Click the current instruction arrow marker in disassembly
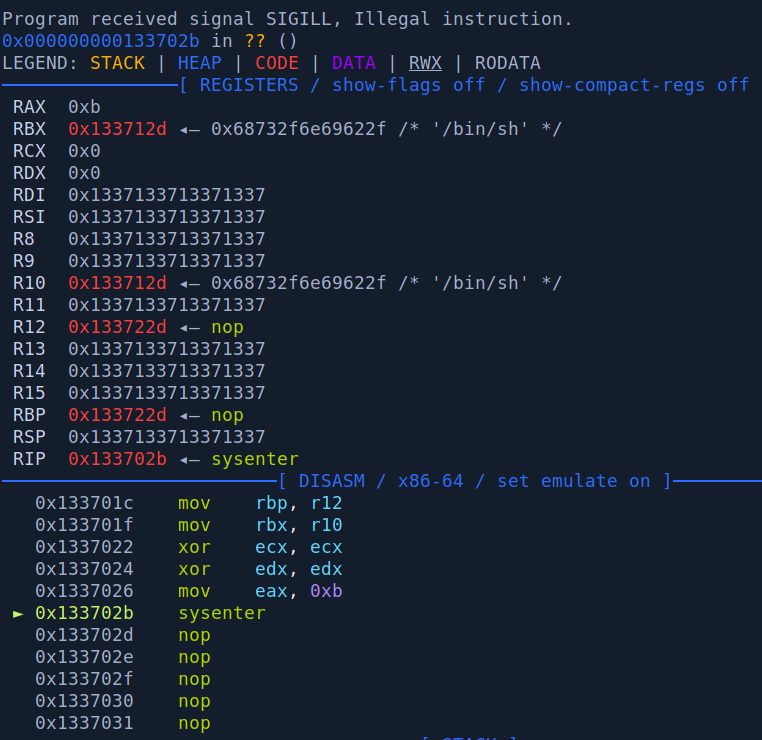762x740 pixels. point(18,613)
